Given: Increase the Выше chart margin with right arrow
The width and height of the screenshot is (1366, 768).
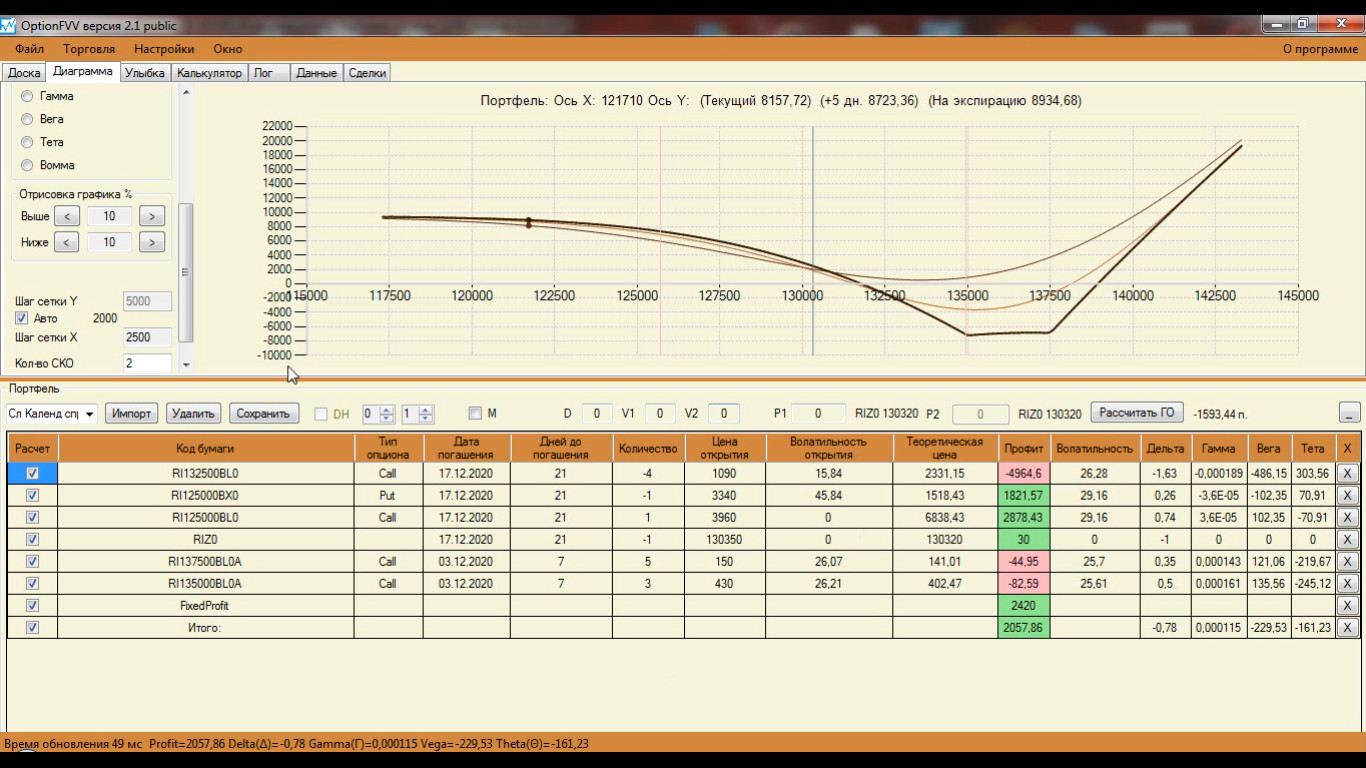Looking at the screenshot, I should [x=152, y=216].
